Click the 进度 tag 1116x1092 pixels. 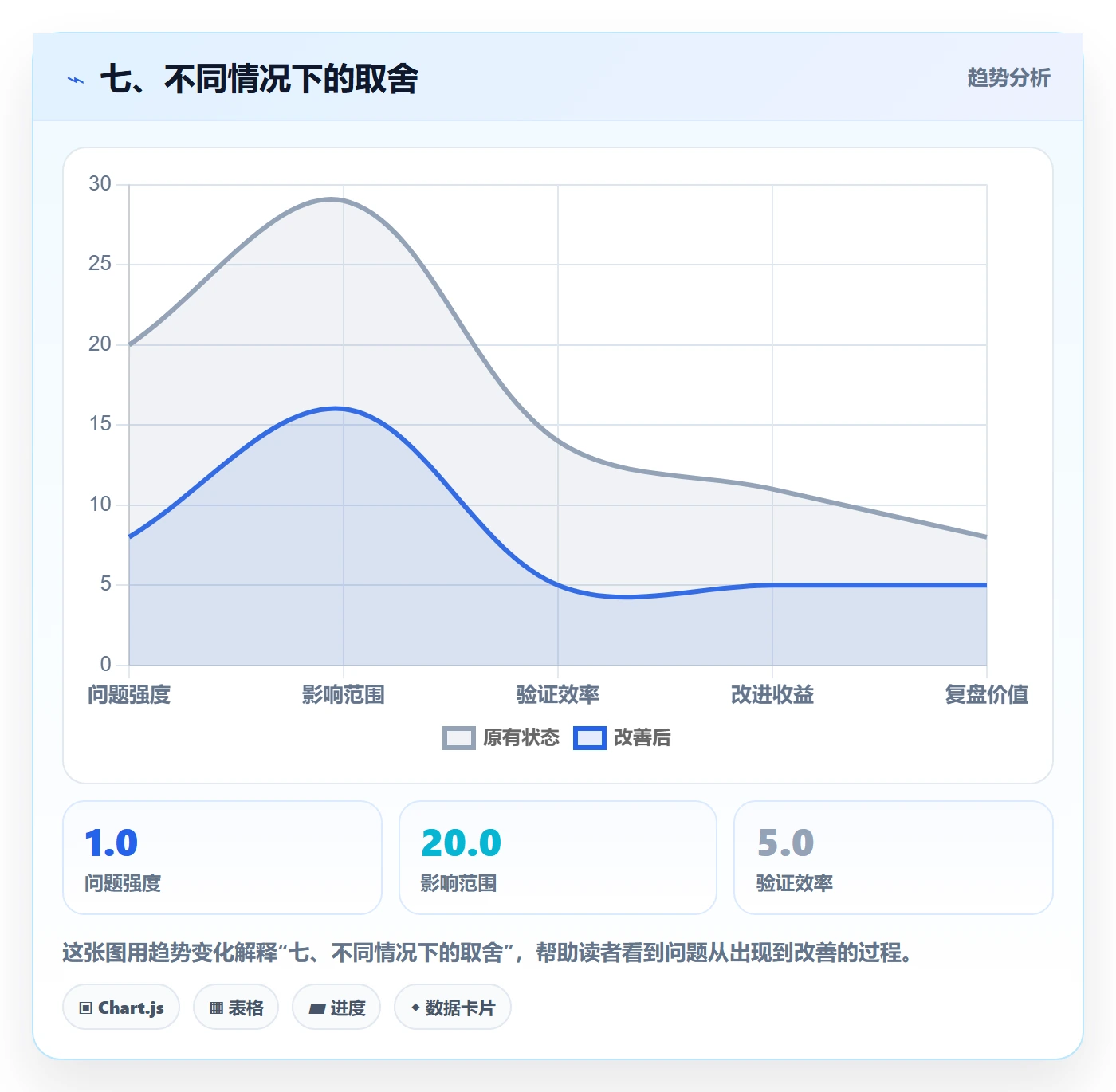336,1008
